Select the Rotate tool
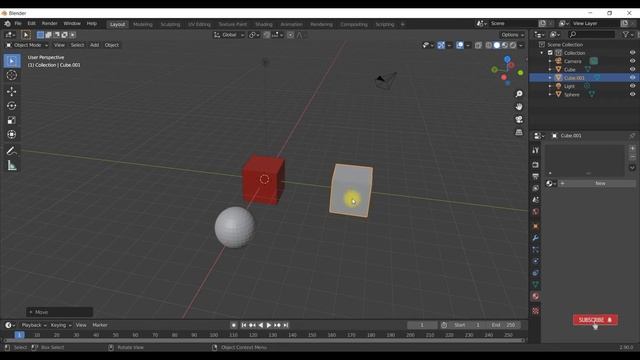 coord(12,106)
